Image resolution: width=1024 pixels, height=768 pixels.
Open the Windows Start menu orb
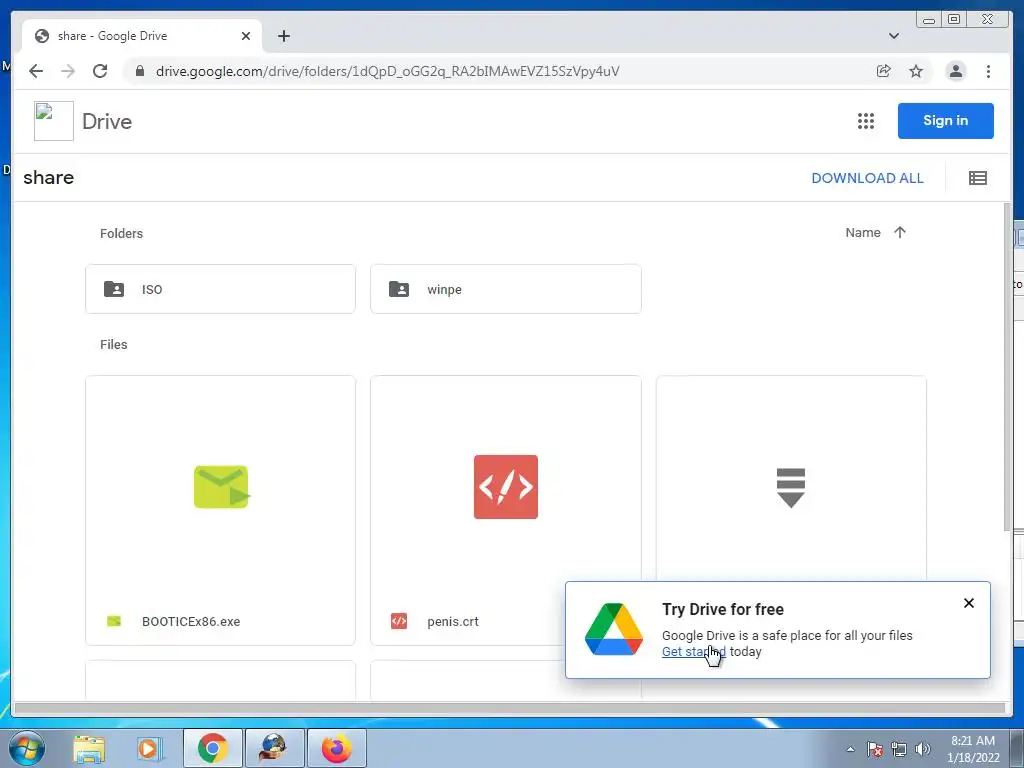(27, 748)
